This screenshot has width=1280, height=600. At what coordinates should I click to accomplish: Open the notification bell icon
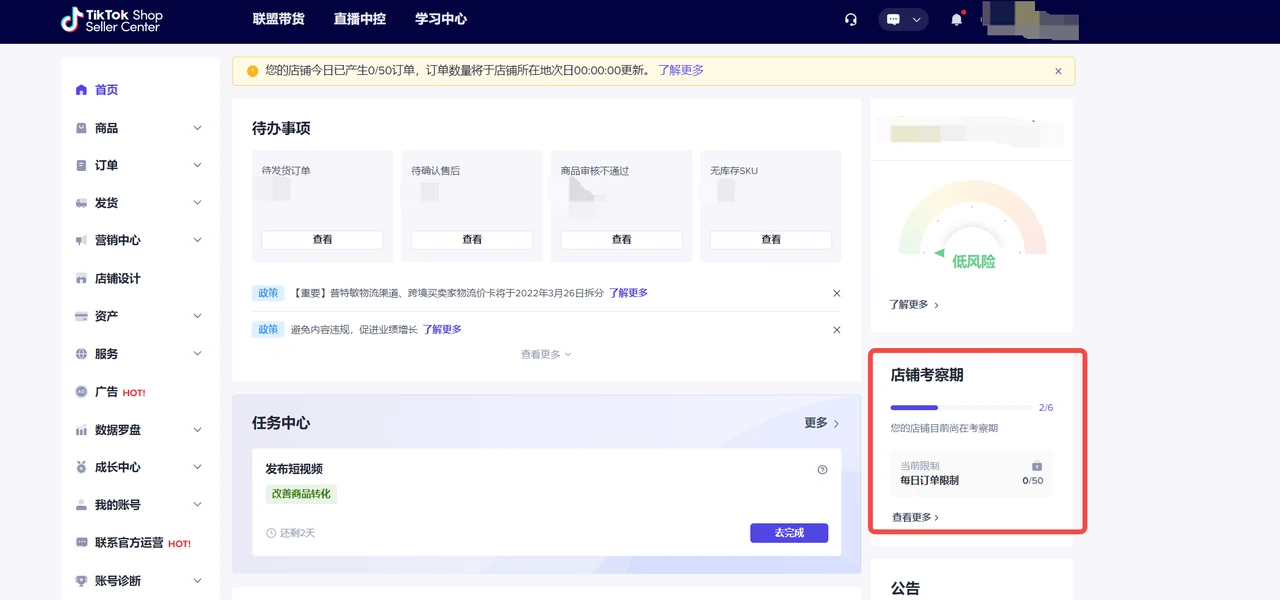tap(956, 19)
